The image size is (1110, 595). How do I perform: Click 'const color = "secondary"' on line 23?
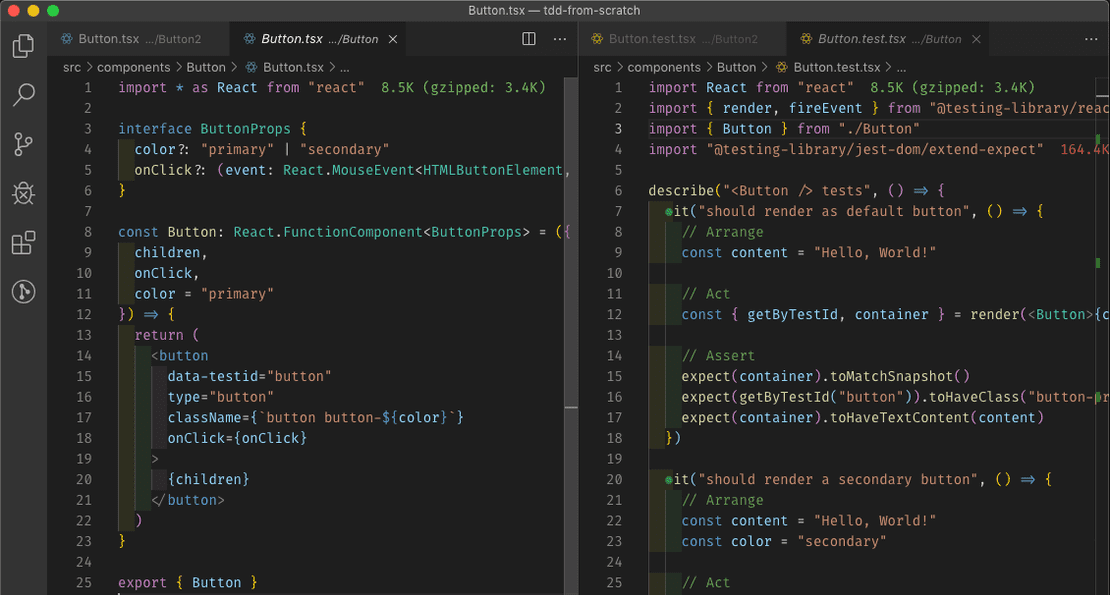784,541
